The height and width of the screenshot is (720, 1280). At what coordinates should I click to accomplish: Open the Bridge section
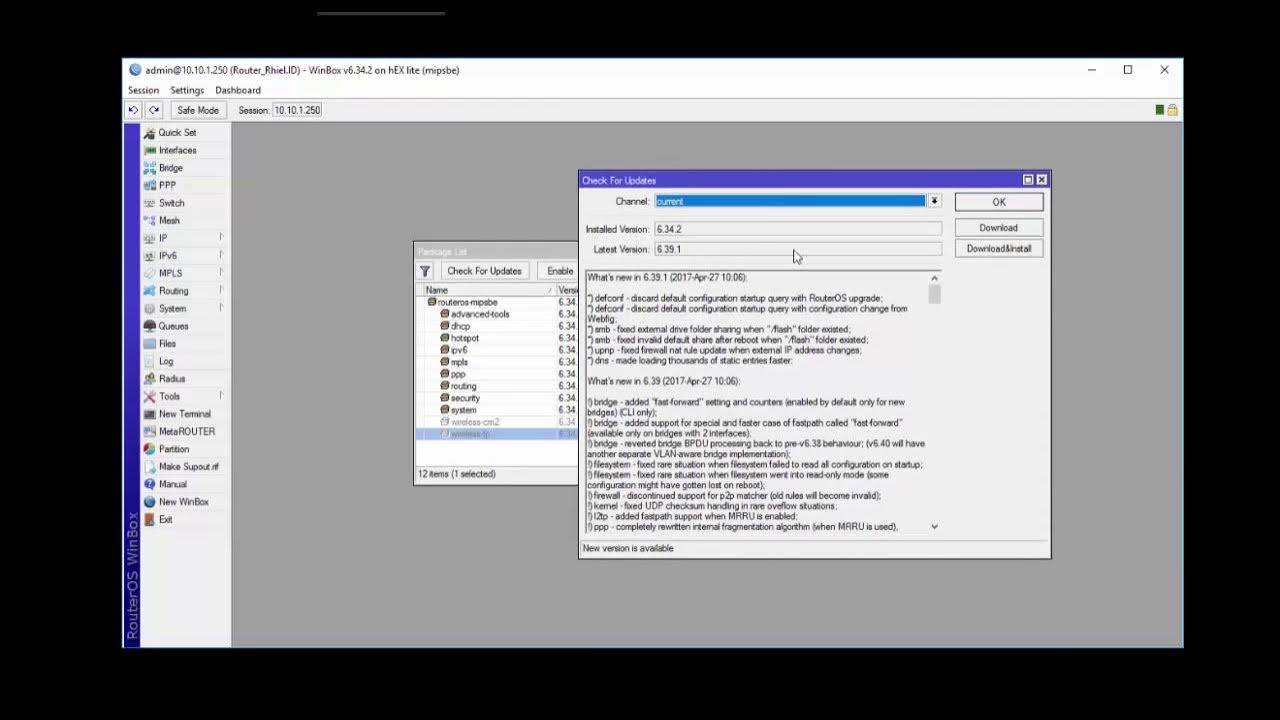pos(170,168)
